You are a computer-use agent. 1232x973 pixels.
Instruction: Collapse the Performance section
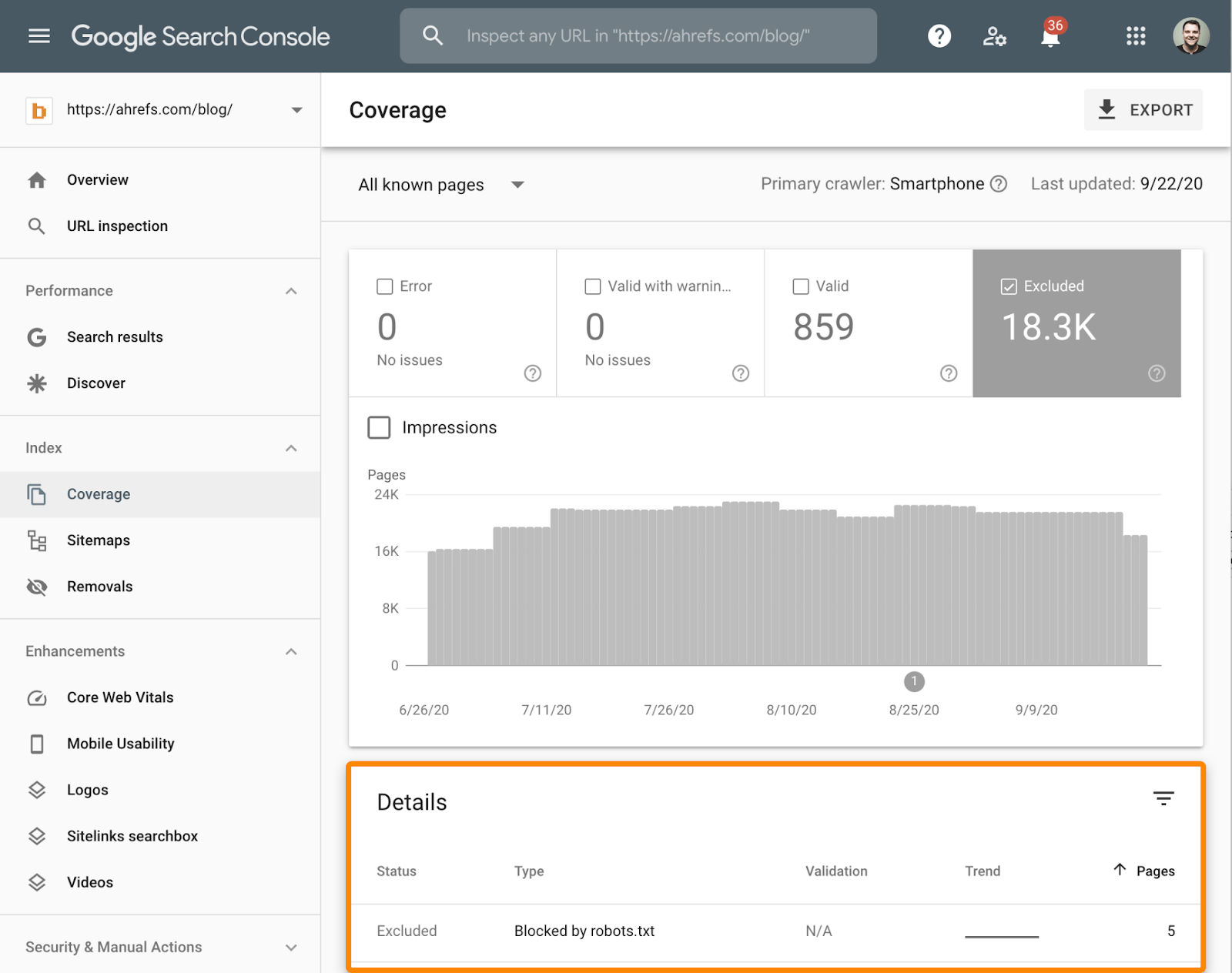coord(291,291)
